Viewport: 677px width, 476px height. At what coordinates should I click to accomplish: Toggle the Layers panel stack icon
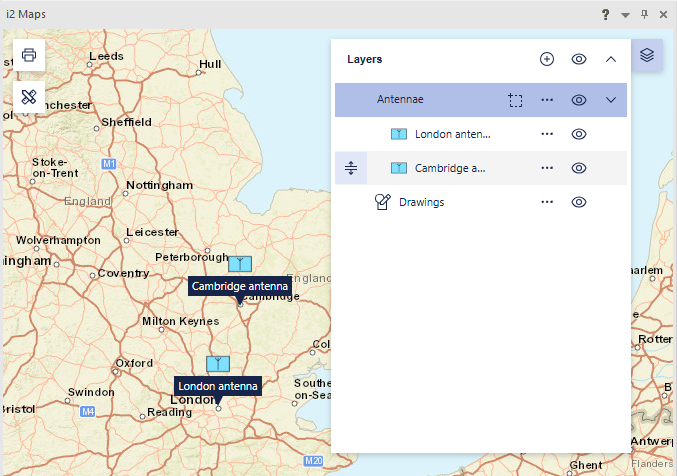pyautogui.click(x=647, y=55)
